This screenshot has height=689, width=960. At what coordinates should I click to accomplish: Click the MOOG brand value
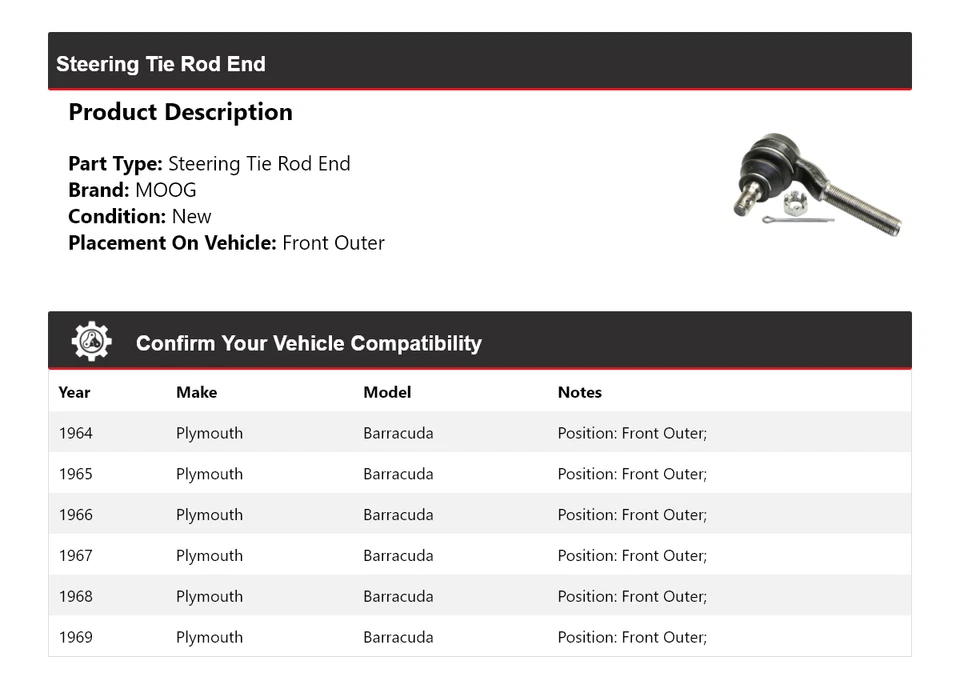pos(165,190)
